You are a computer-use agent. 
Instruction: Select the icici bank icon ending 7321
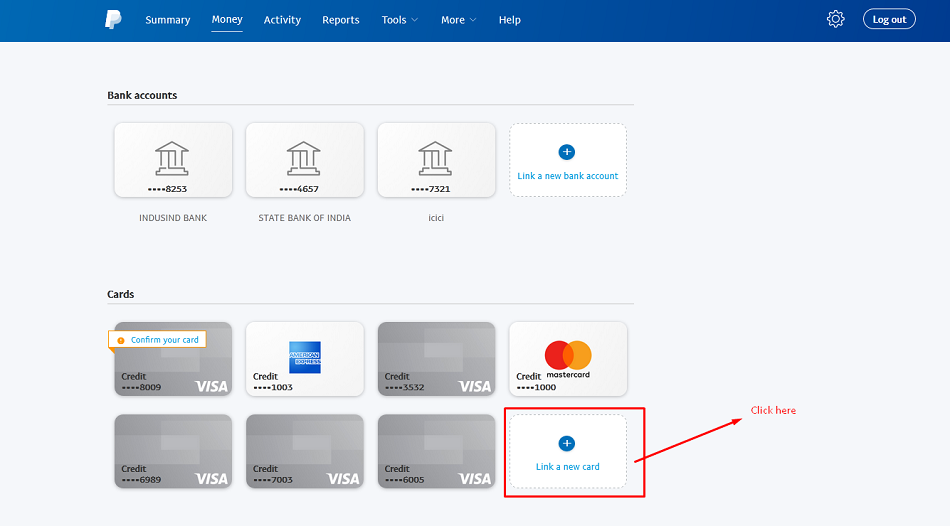coord(435,158)
